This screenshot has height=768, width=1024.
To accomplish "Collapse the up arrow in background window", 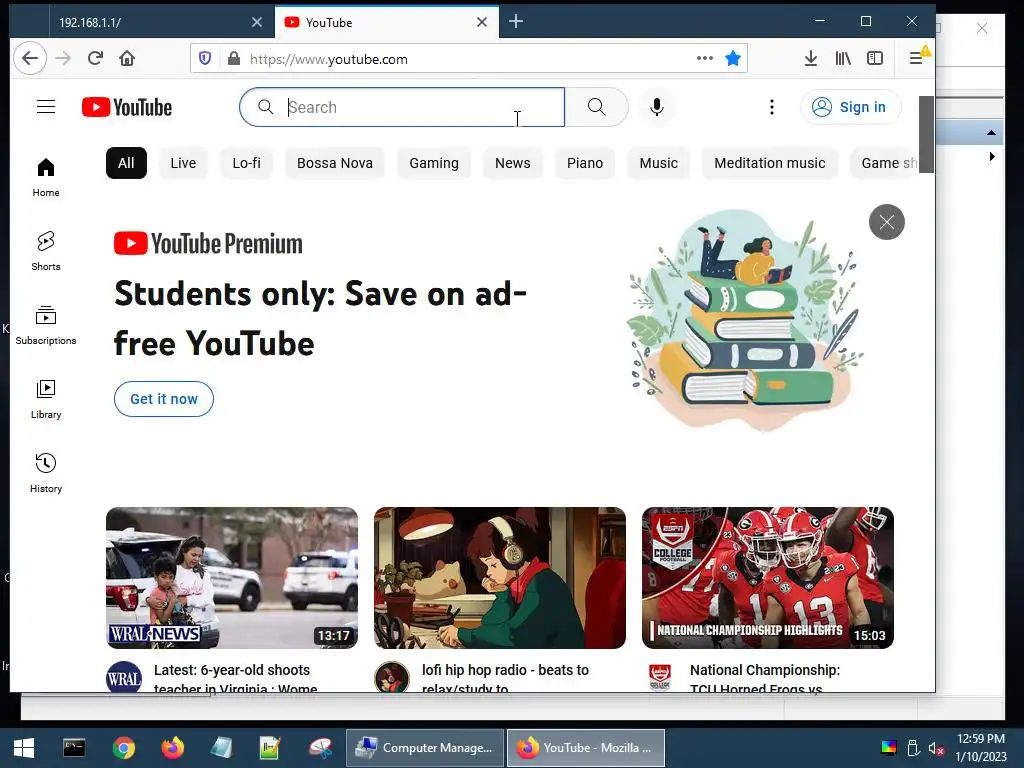I will click(991, 133).
